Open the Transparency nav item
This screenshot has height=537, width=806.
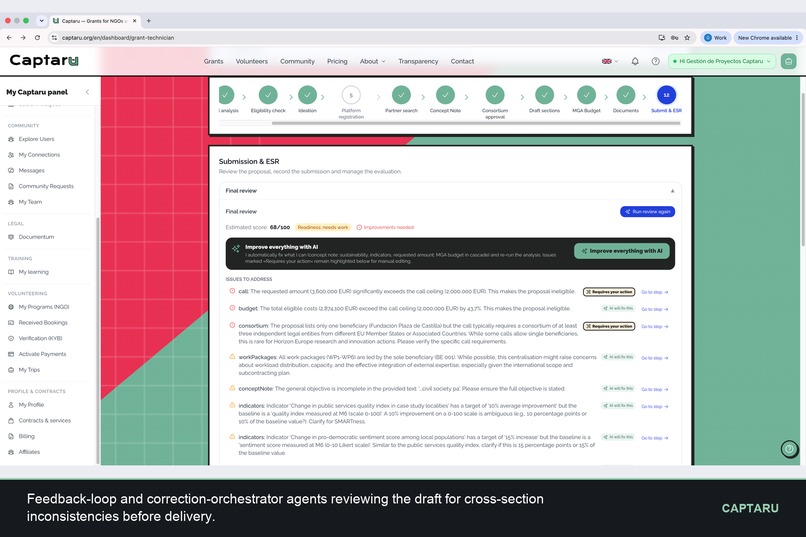pyautogui.click(x=418, y=61)
